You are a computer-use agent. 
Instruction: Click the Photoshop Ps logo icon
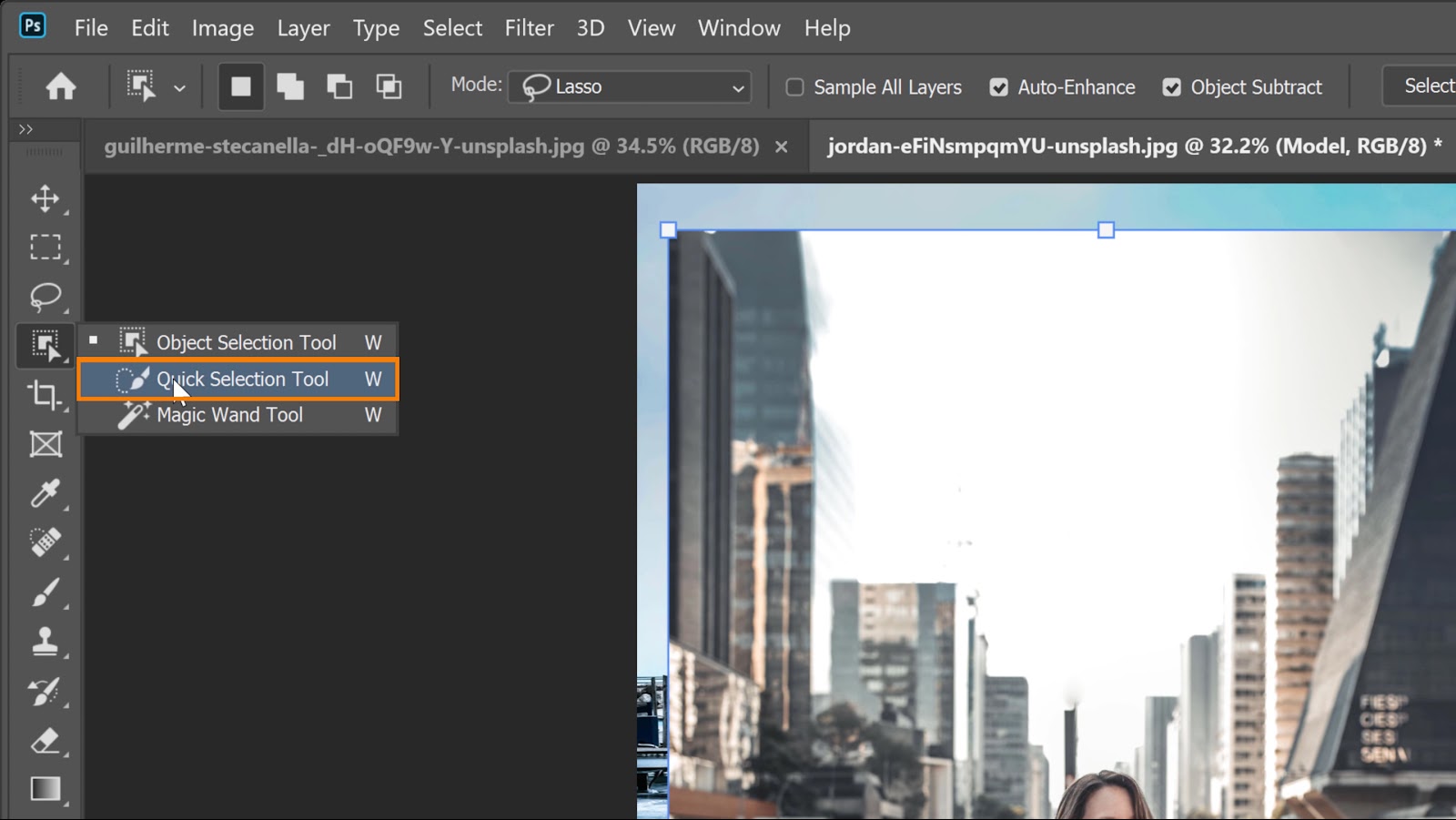click(x=33, y=25)
